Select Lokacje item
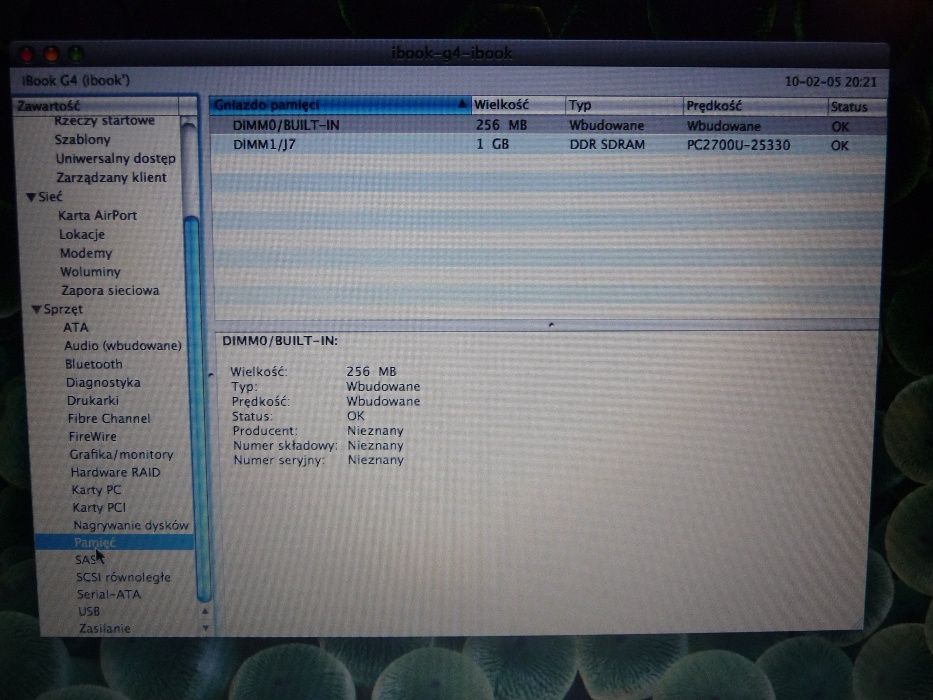 click(x=82, y=235)
